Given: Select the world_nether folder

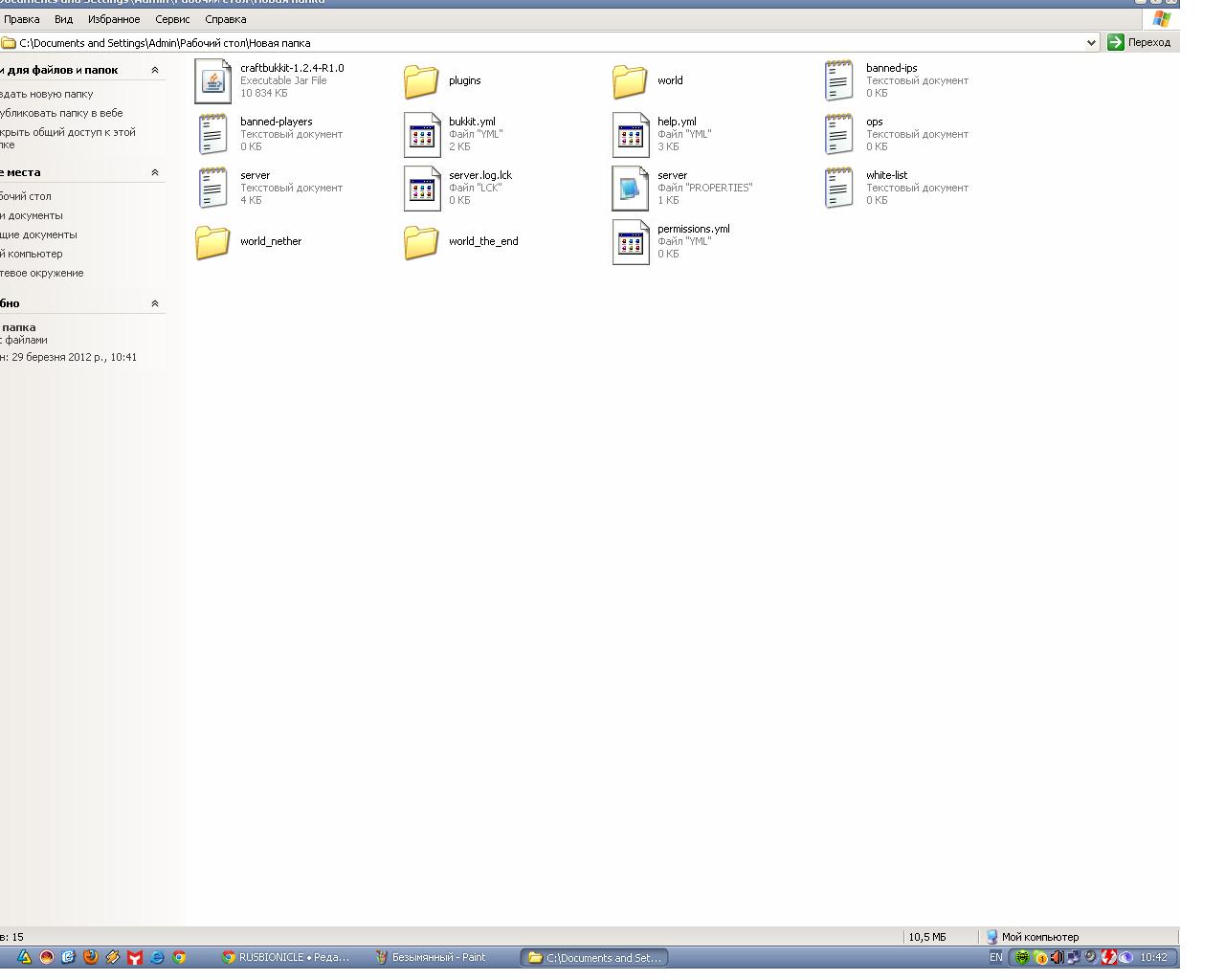Looking at the screenshot, I should 248,241.
